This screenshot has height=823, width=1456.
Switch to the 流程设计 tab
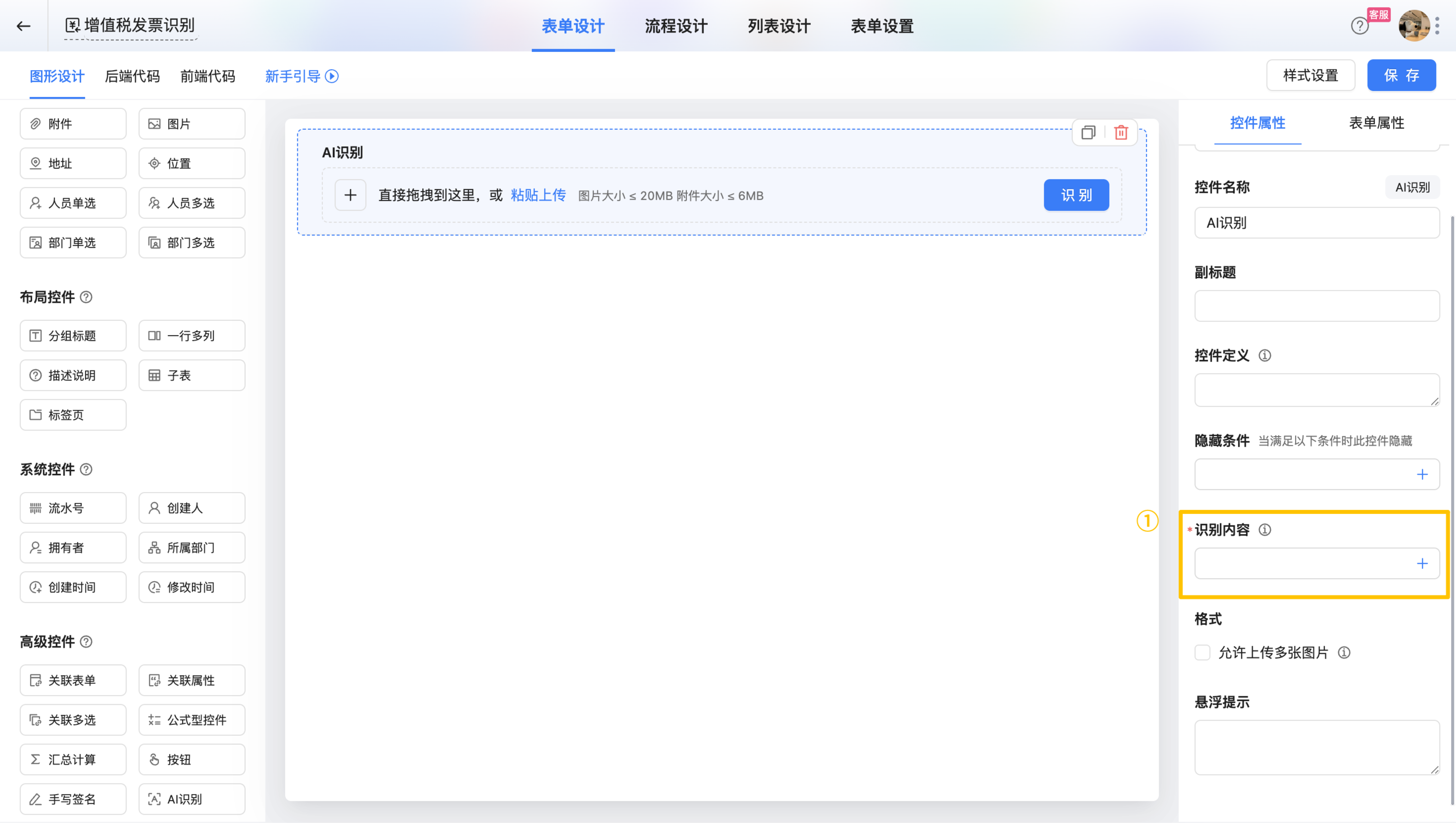676,26
